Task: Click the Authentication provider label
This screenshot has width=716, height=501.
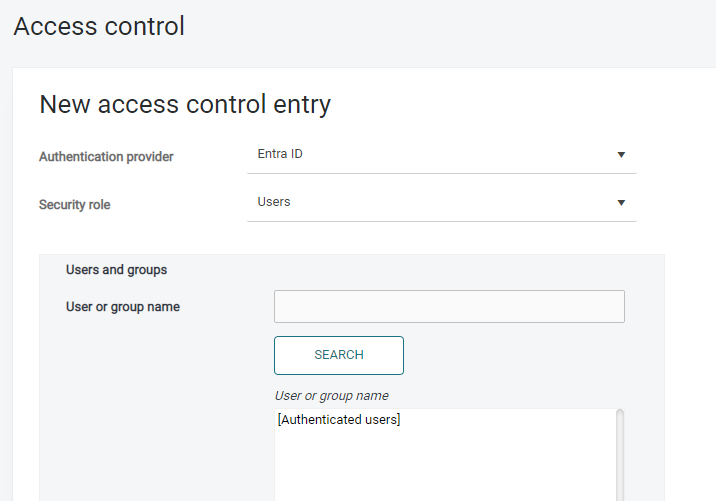Action: [106, 157]
